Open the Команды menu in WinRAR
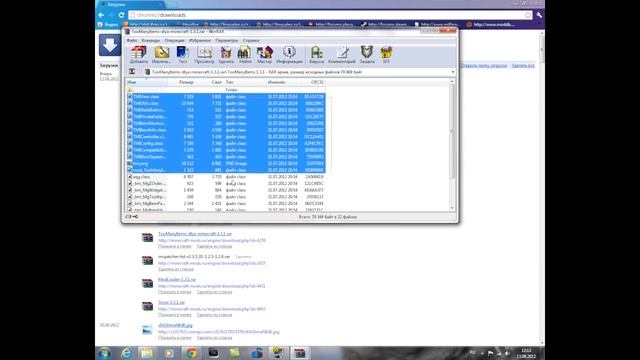 [151, 40]
